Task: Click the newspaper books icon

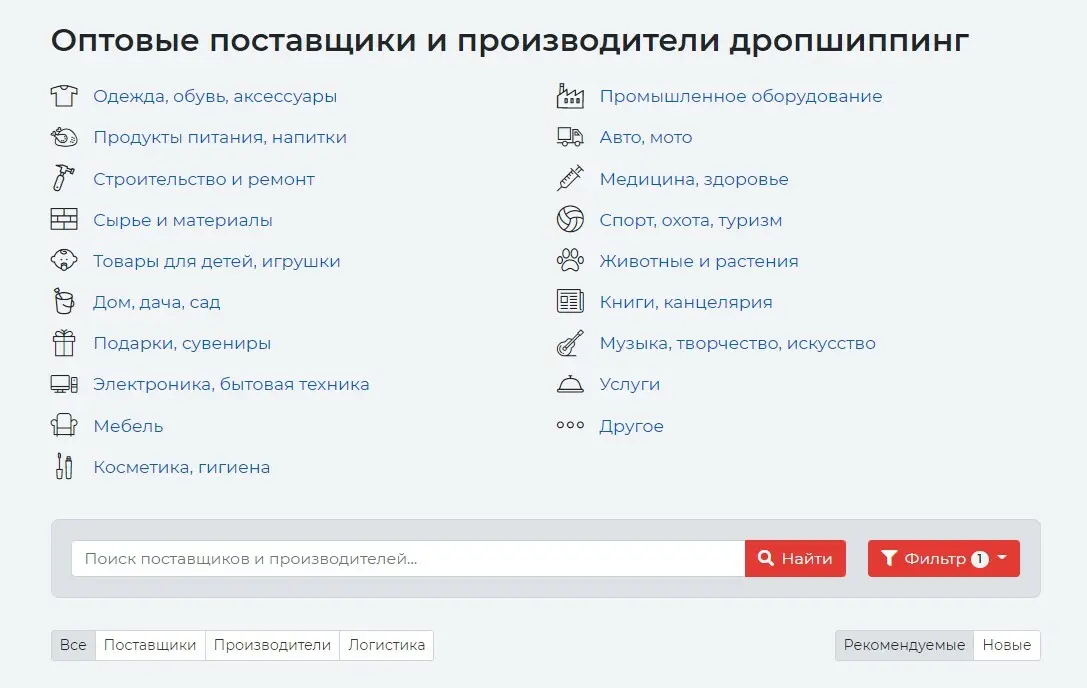Action: (570, 302)
